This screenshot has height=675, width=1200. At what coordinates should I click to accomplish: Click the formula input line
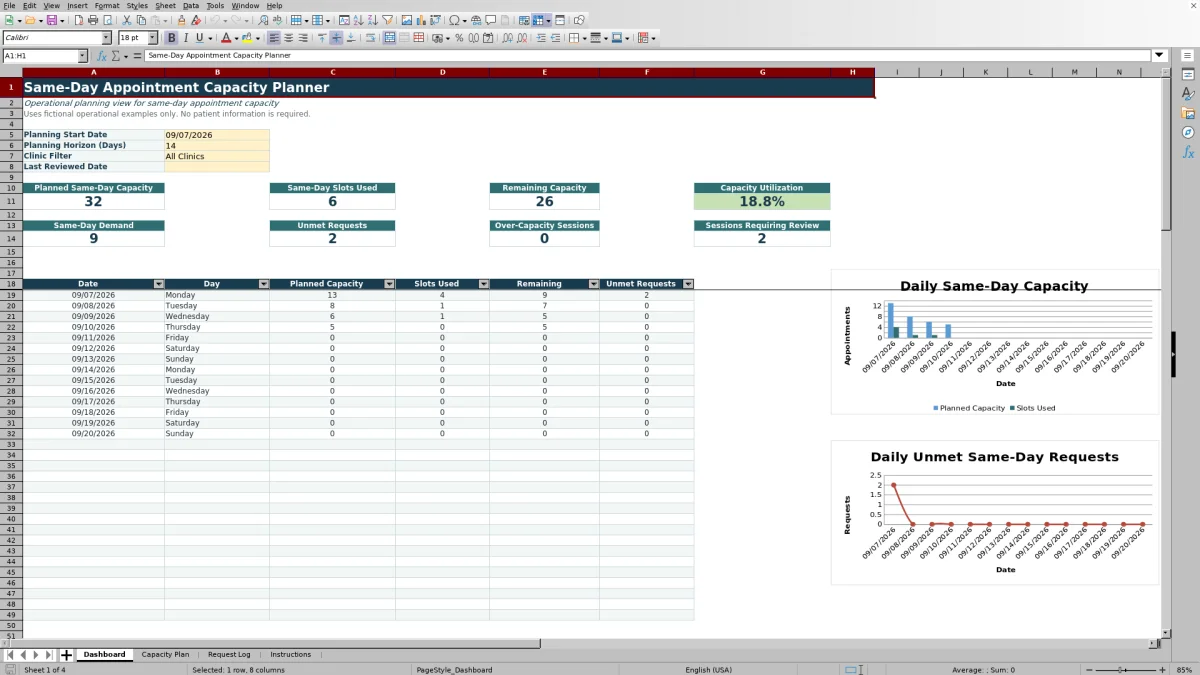[x=647, y=56]
